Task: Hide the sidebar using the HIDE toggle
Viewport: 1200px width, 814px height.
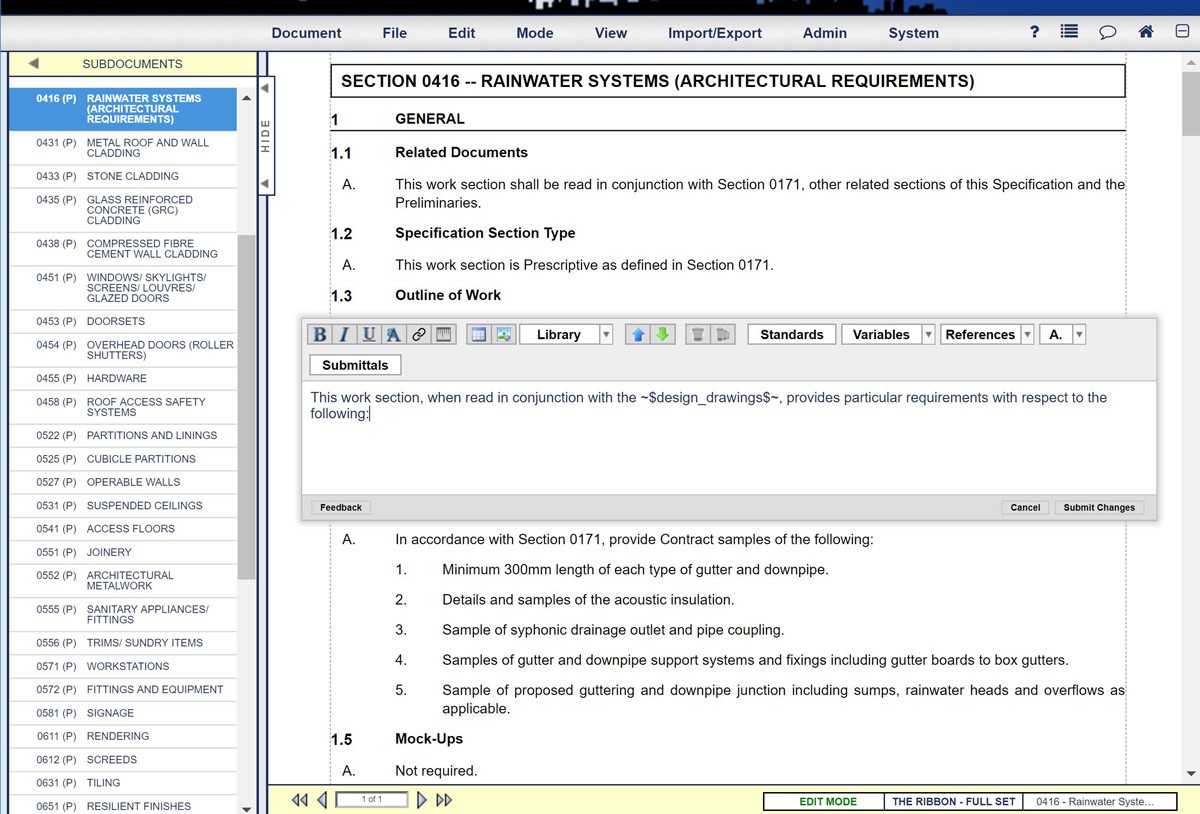Action: tap(265, 136)
